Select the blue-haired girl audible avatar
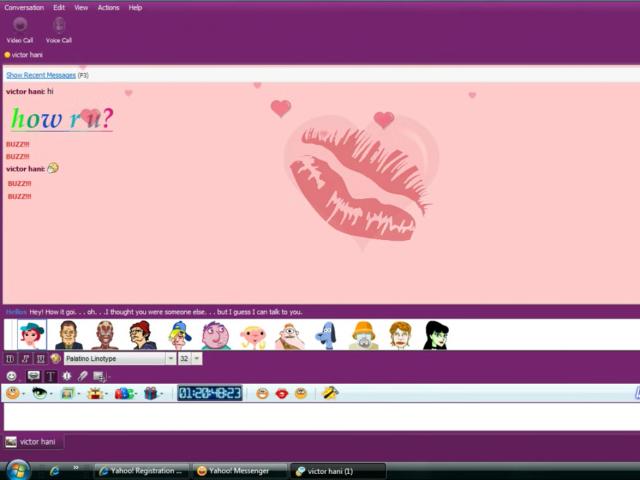 [x=32, y=335]
